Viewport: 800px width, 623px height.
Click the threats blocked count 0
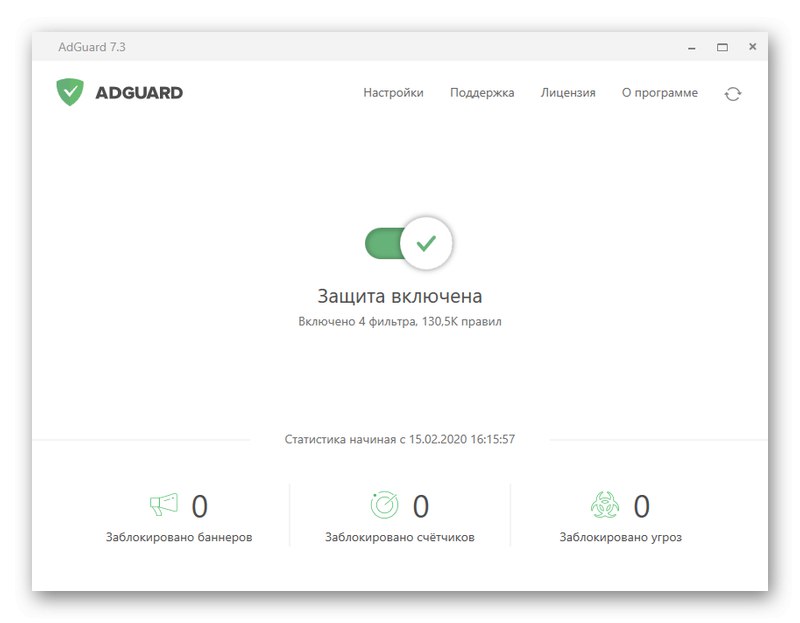point(642,507)
